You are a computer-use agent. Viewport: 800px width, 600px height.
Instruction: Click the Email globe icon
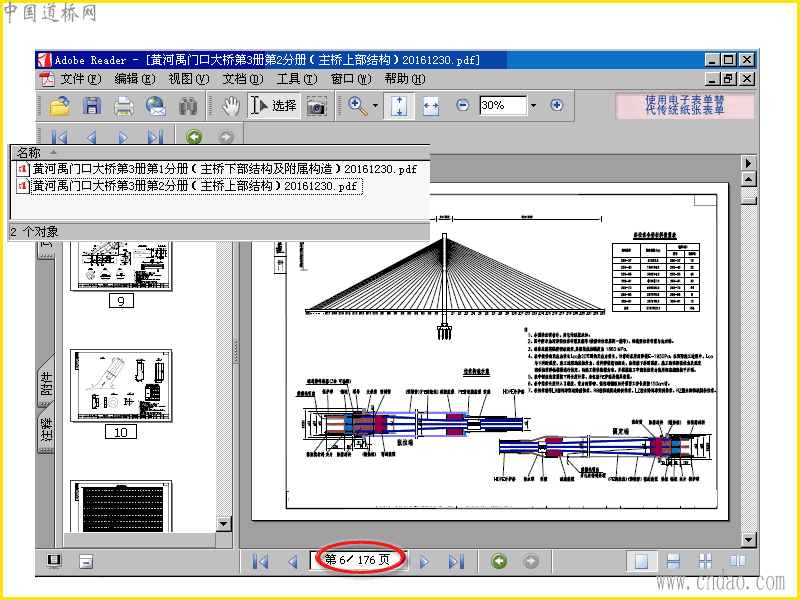point(156,106)
